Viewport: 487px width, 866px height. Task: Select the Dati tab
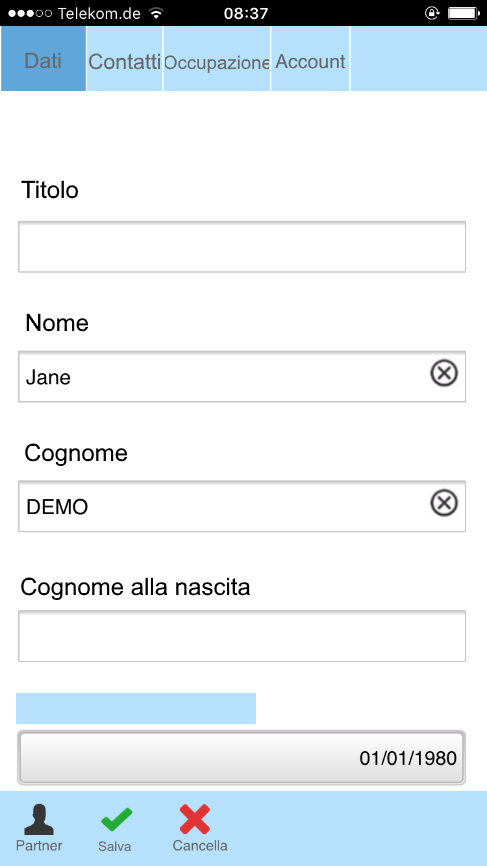43,59
